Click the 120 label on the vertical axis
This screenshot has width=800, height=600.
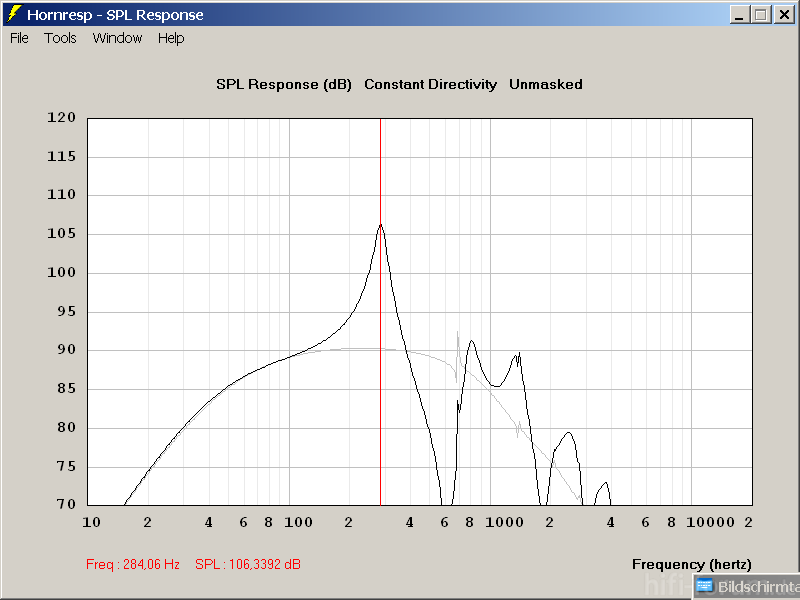tap(62, 118)
